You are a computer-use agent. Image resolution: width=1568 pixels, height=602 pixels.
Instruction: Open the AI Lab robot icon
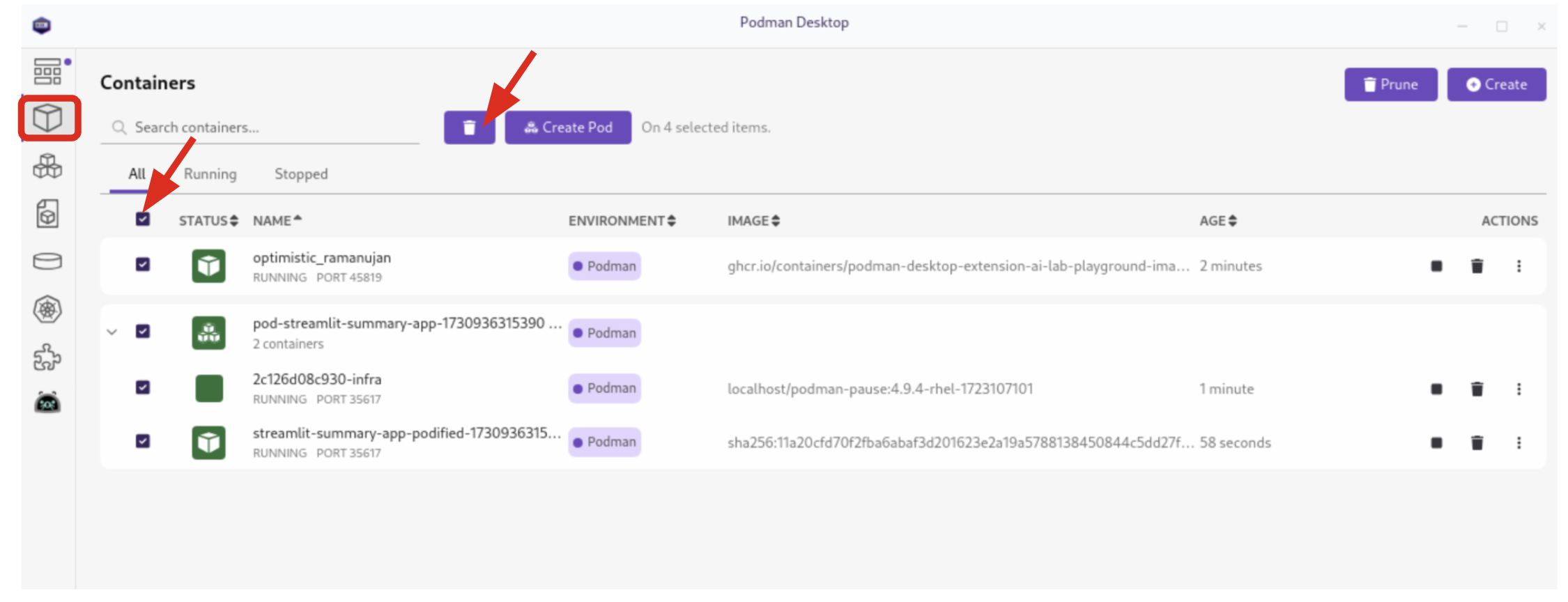[47, 403]
